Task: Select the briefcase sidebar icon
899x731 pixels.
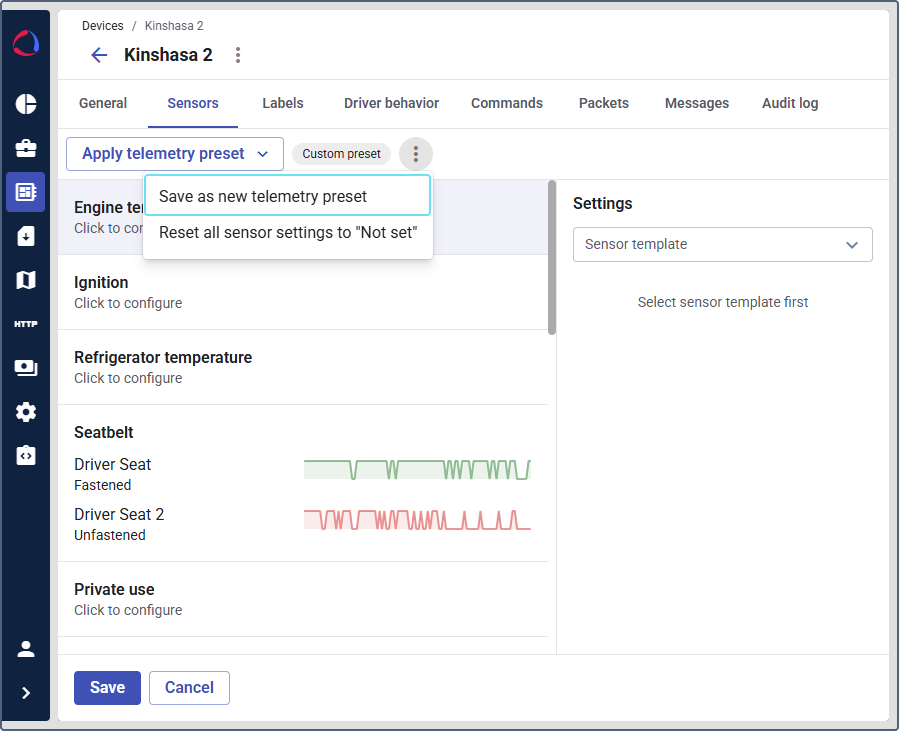Action: [25, 148]
